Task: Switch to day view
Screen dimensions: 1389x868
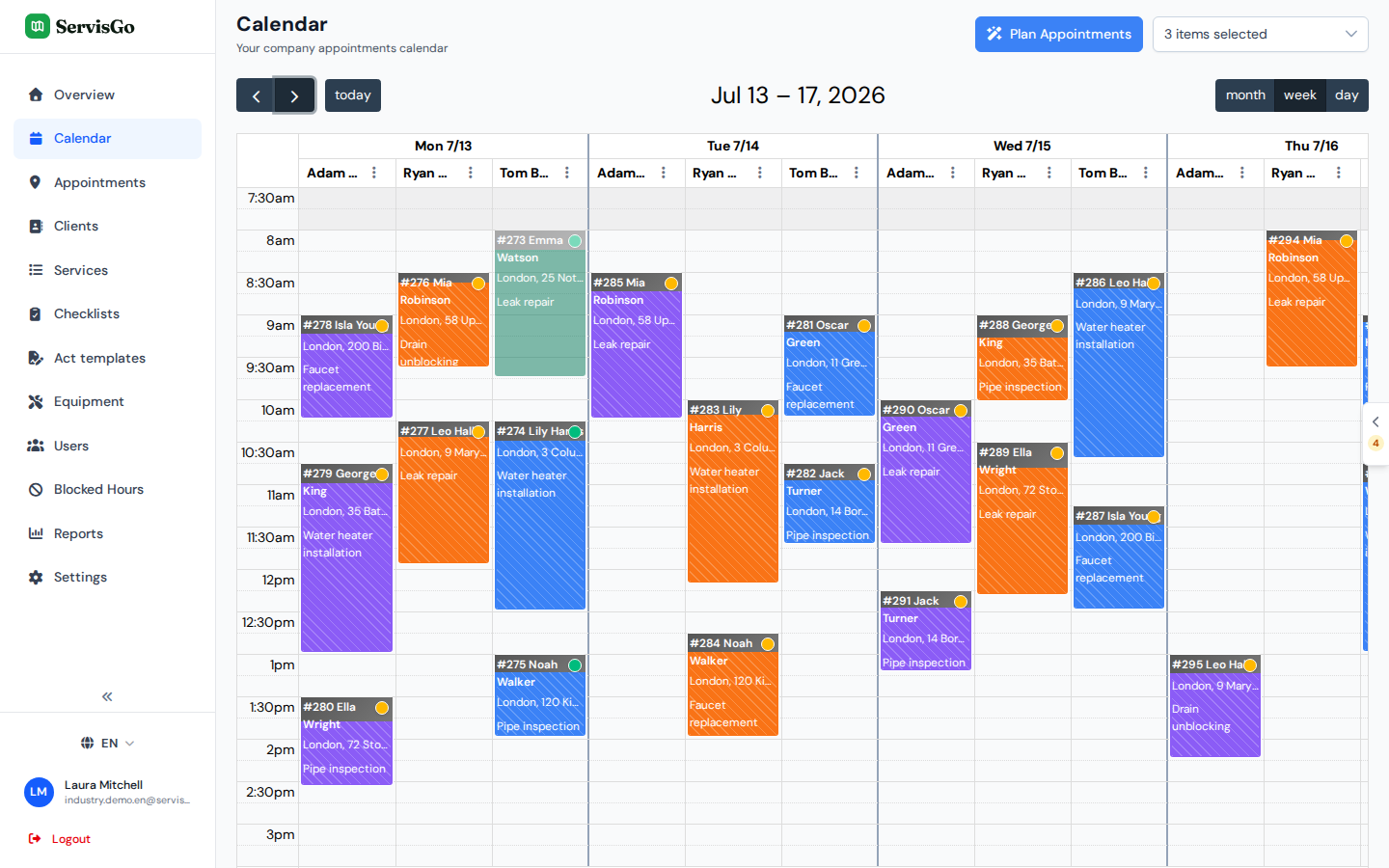Action: [x=1347, y=95]
